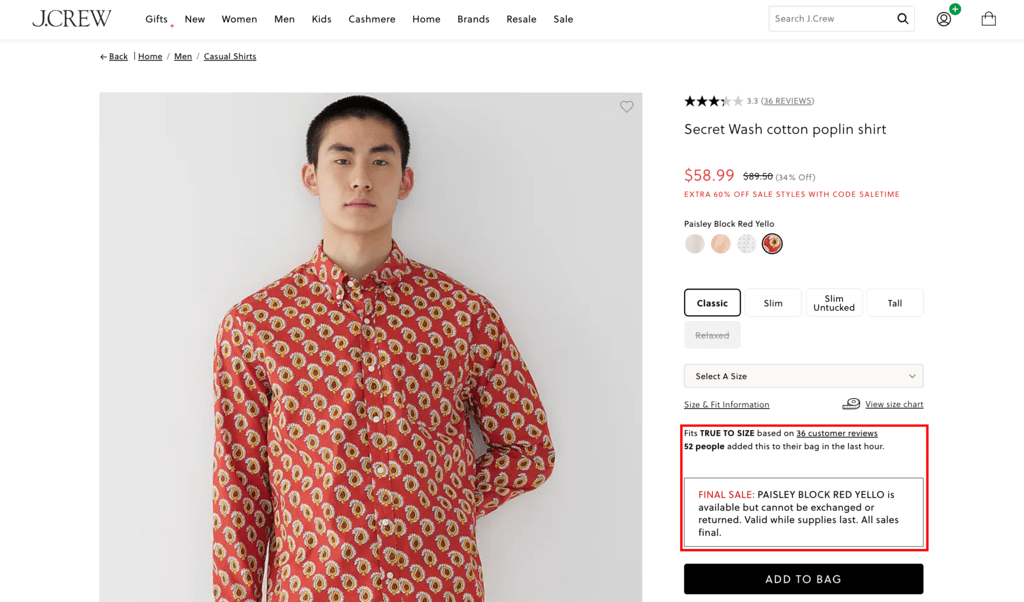Screen dimensions: 1024x602
Task: Click the J.CREW logo
Action: [71, 18]
